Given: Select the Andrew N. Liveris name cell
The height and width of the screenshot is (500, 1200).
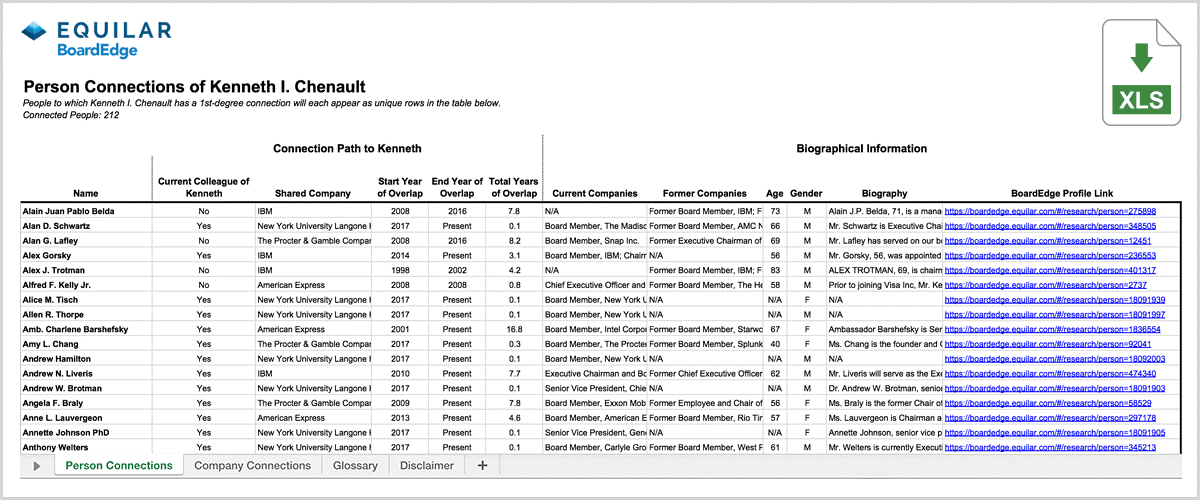Looking at the screenshot, I should point(86,373).
